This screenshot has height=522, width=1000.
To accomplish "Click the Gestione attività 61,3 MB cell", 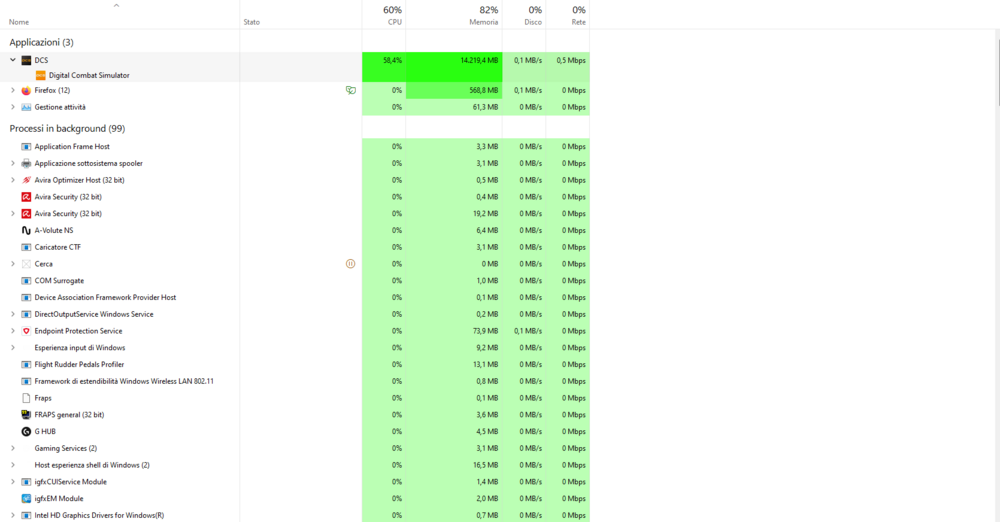I will tap(454, 107).
